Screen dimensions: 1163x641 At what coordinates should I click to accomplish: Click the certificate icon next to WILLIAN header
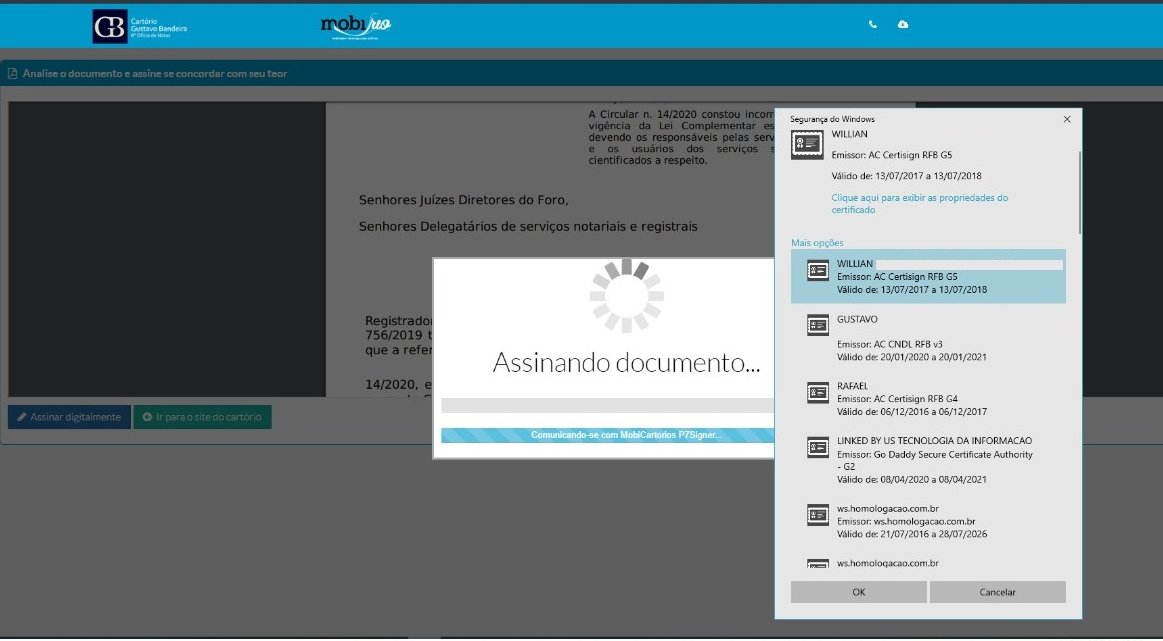pos(806,144)
